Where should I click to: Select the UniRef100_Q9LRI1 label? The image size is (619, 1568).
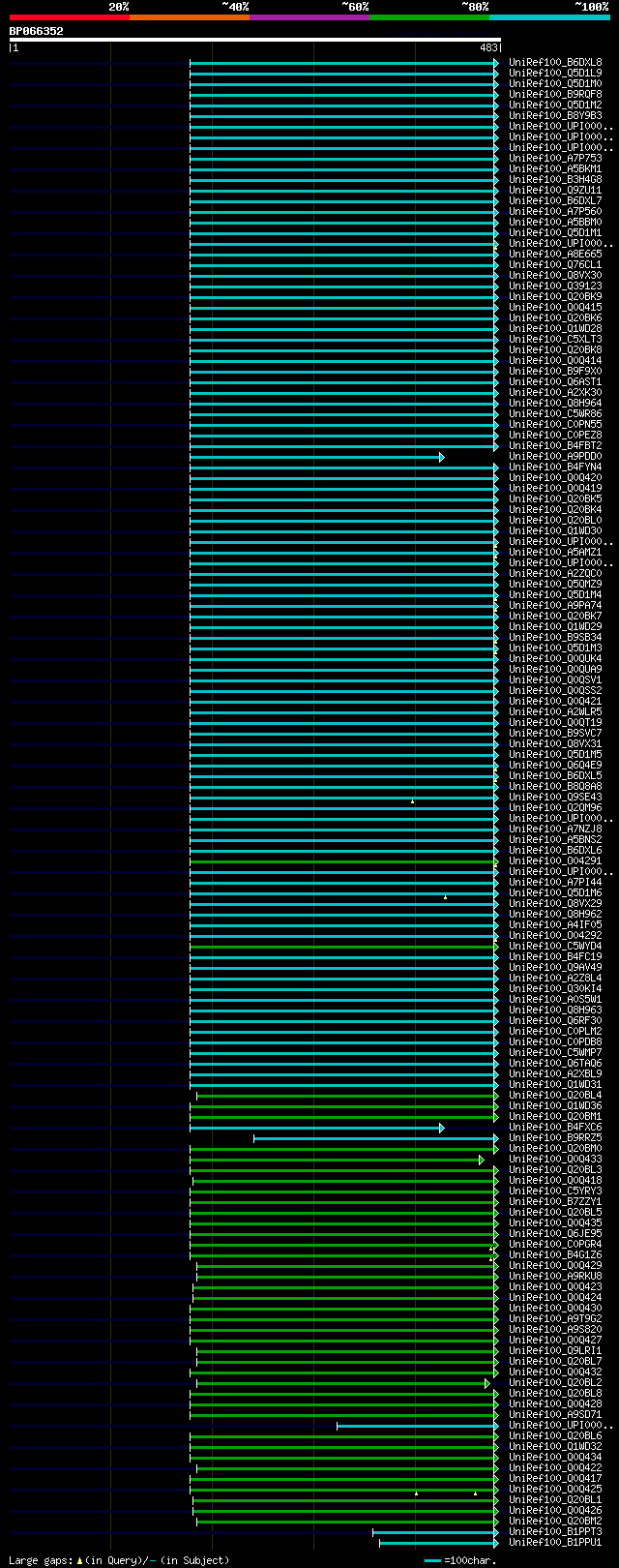coord(555,1350)
